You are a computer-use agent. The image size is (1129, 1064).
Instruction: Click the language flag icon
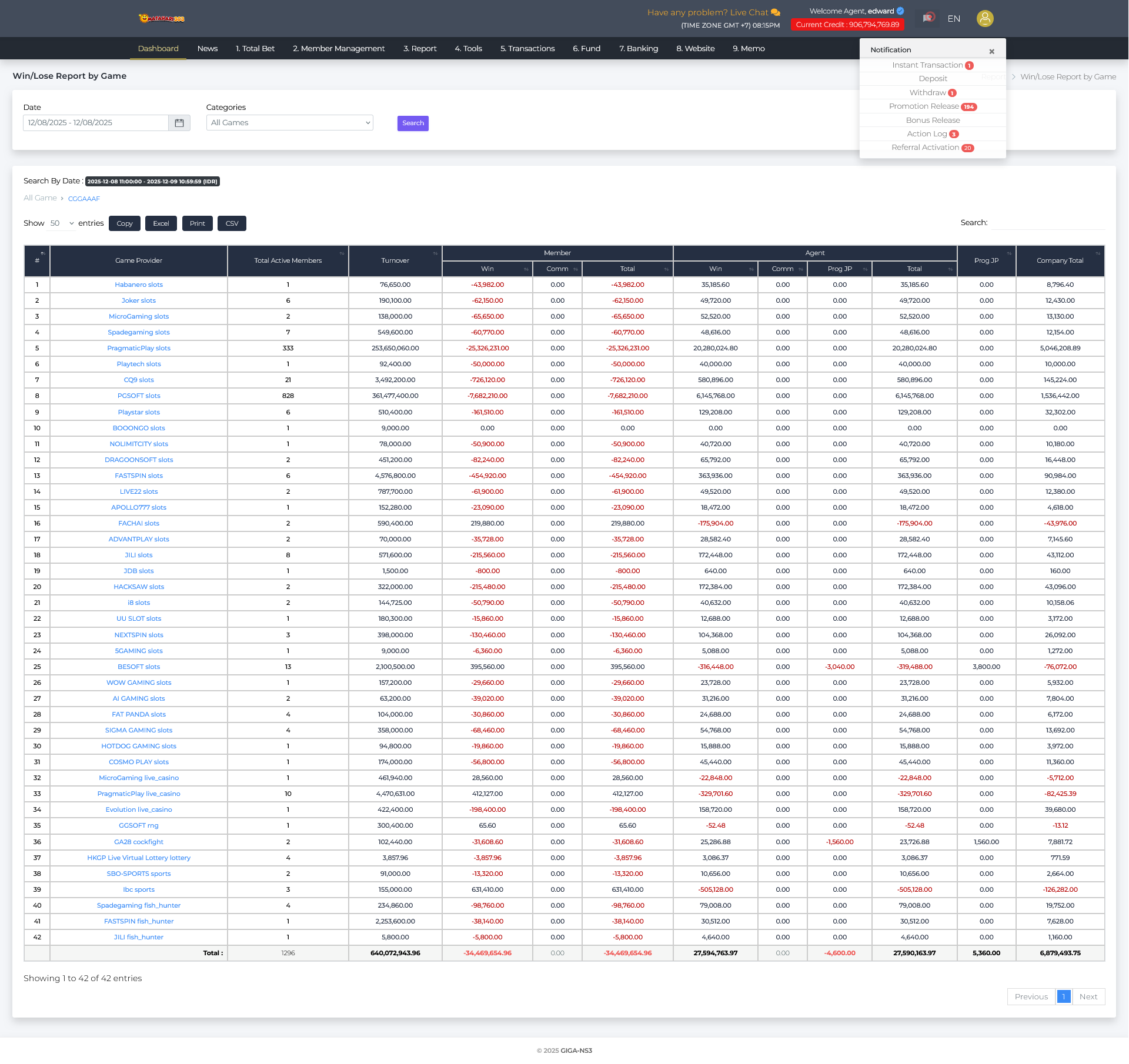coord(928,18)
